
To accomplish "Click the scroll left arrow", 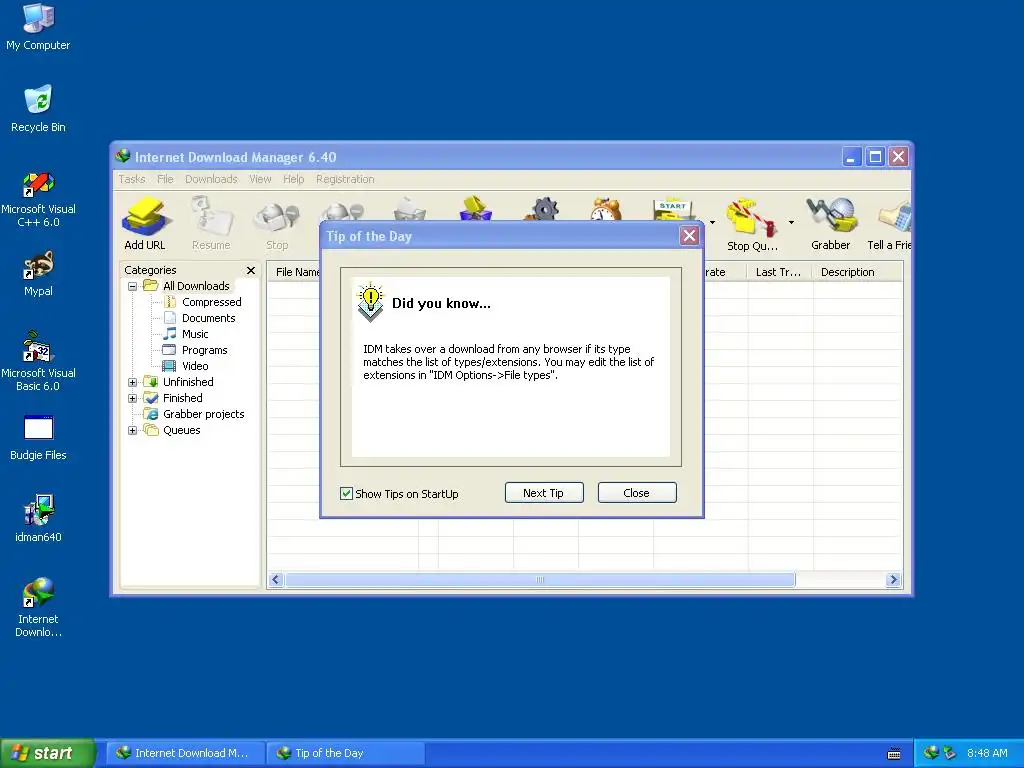I will point(276,579).
